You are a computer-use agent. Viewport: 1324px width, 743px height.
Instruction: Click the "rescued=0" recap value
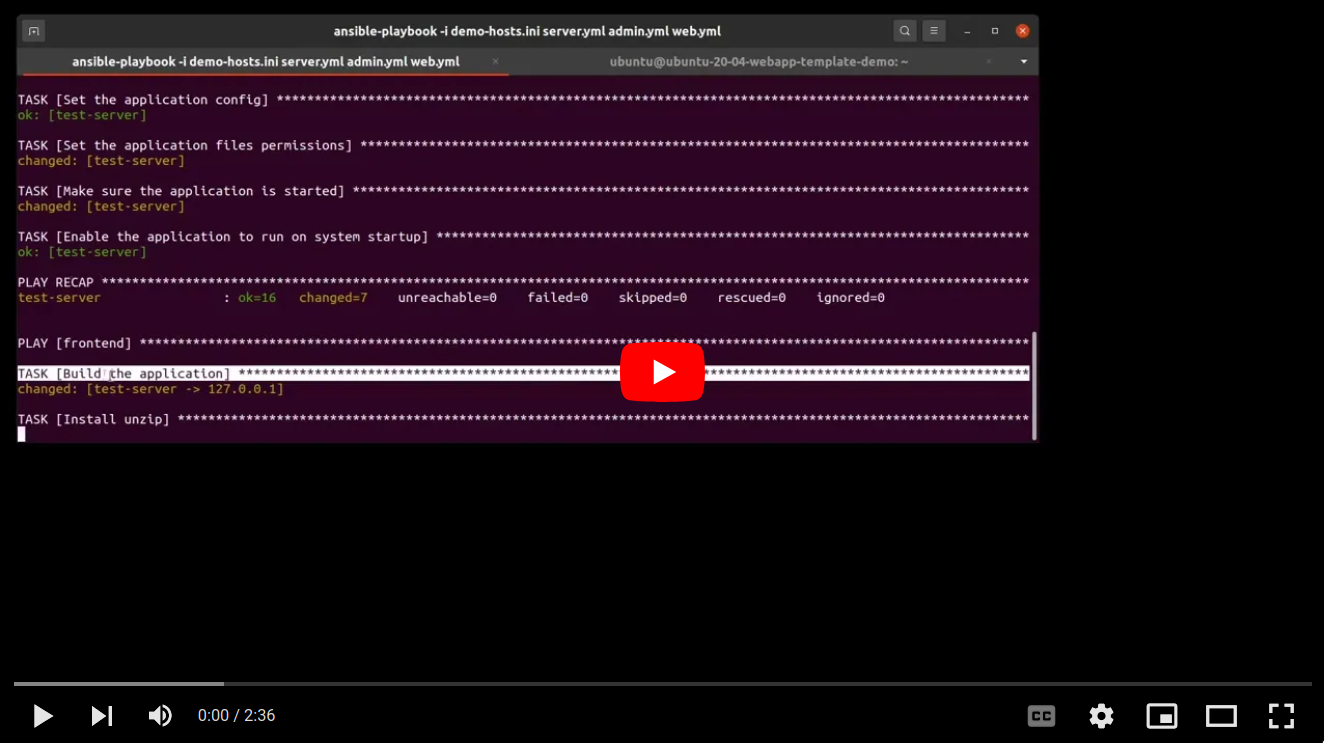point(752,298)
